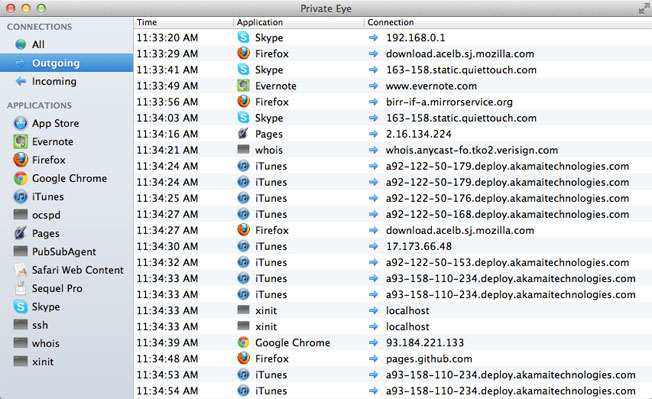Click the Pages ink-pen icon in sidebar
652x399 pixels.
point(20,233)
